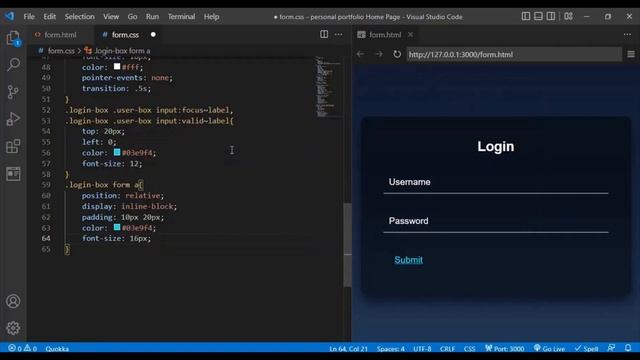
Task: Change line ending via CRLF
Action: [447, 349]
